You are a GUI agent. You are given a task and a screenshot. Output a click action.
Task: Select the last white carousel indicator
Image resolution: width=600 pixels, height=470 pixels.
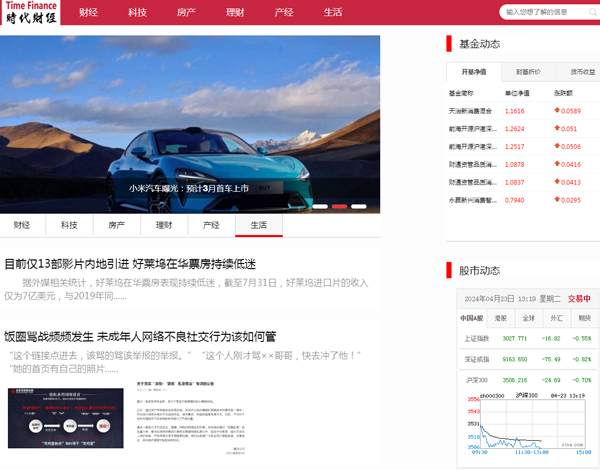click(359, 206)
